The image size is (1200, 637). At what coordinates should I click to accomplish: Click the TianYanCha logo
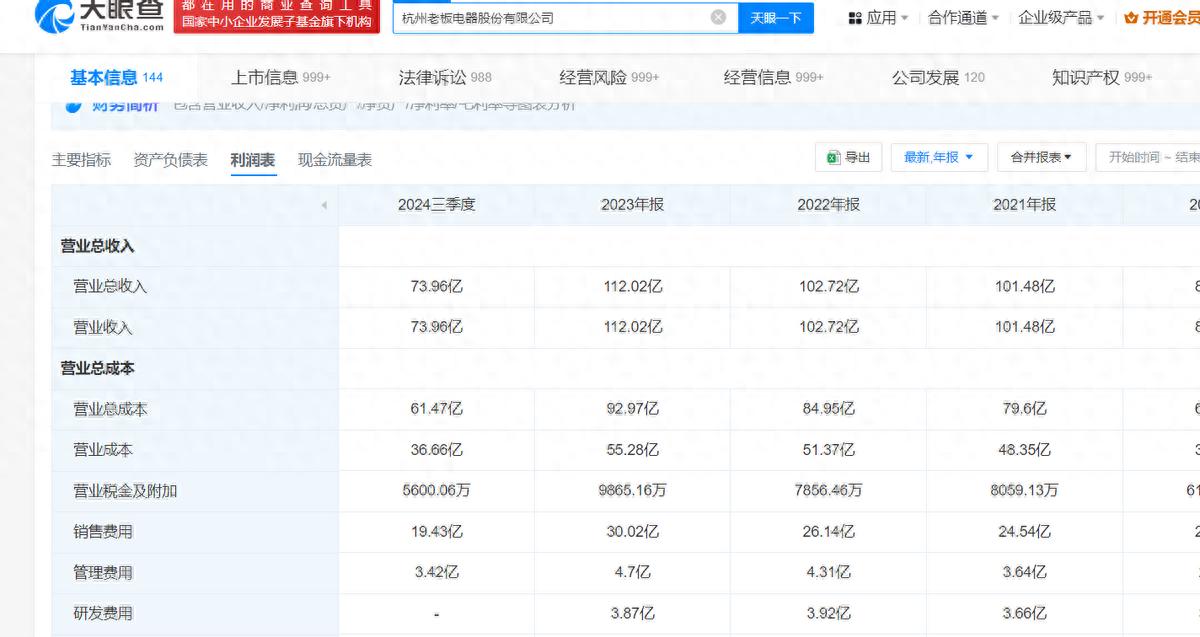point(100,16)
